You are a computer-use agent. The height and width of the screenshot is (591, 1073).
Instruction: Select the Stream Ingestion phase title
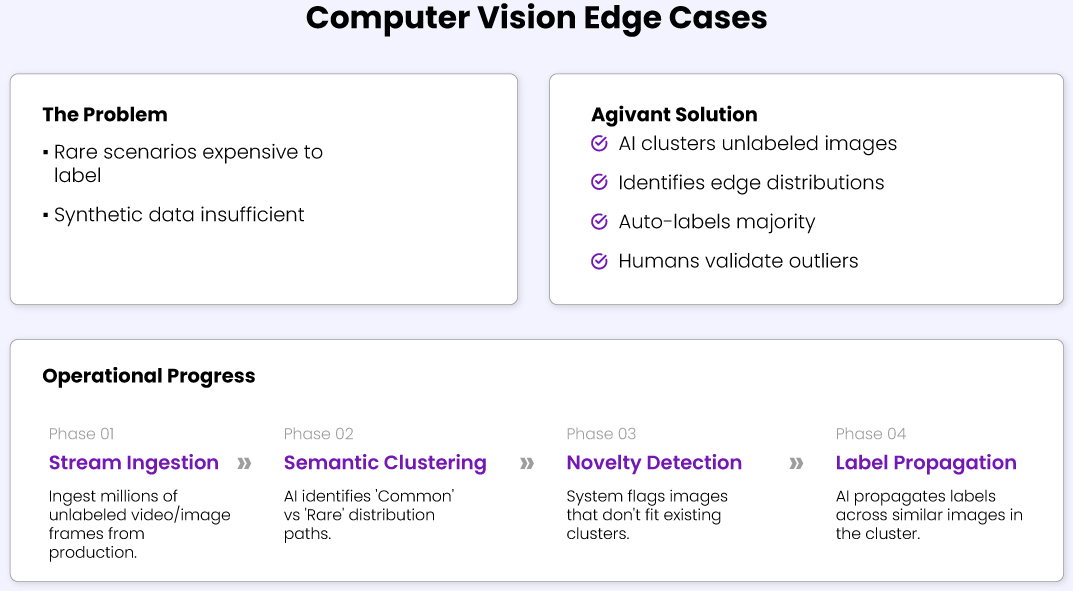click(134, 463)
